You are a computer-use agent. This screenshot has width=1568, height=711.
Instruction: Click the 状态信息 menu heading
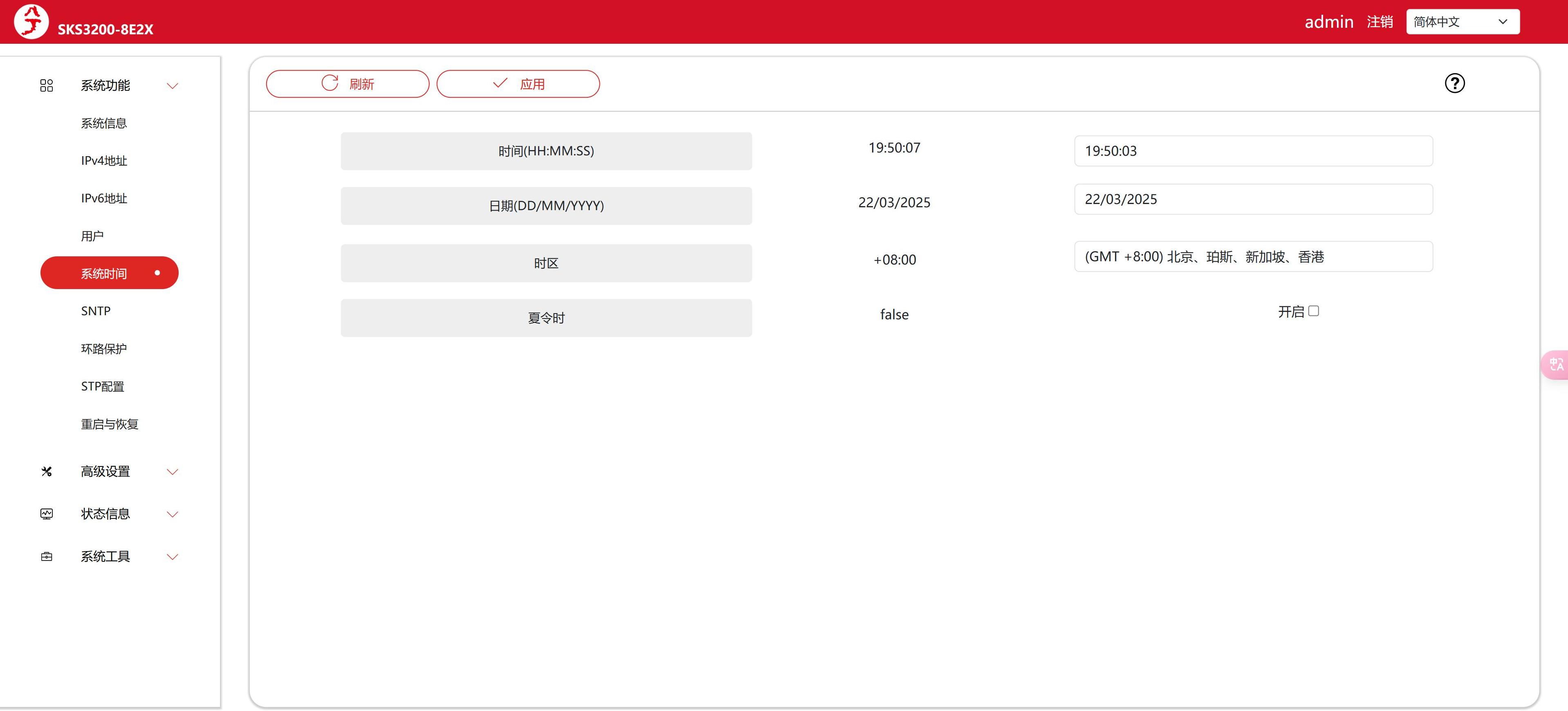105,514
